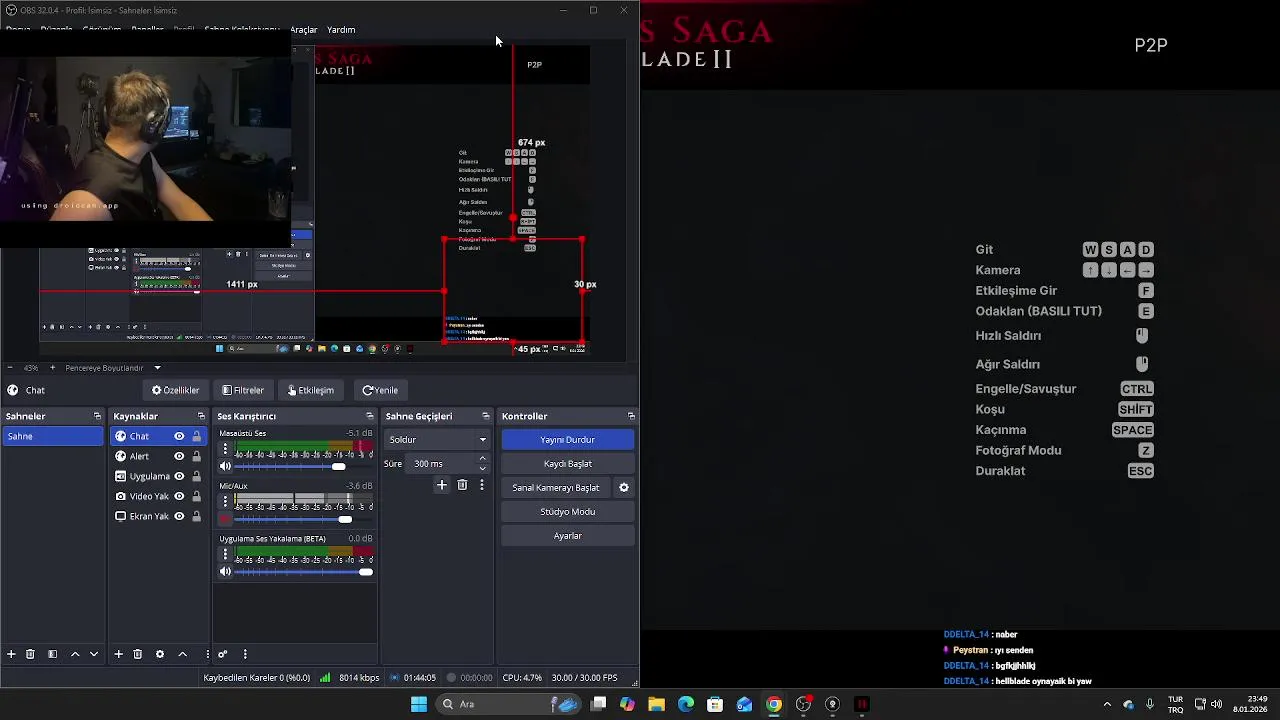The width and height of the screenshot is (1280, 720).
Task: Move scene down arrow in Sahneler panel
Action: (94, 654)
